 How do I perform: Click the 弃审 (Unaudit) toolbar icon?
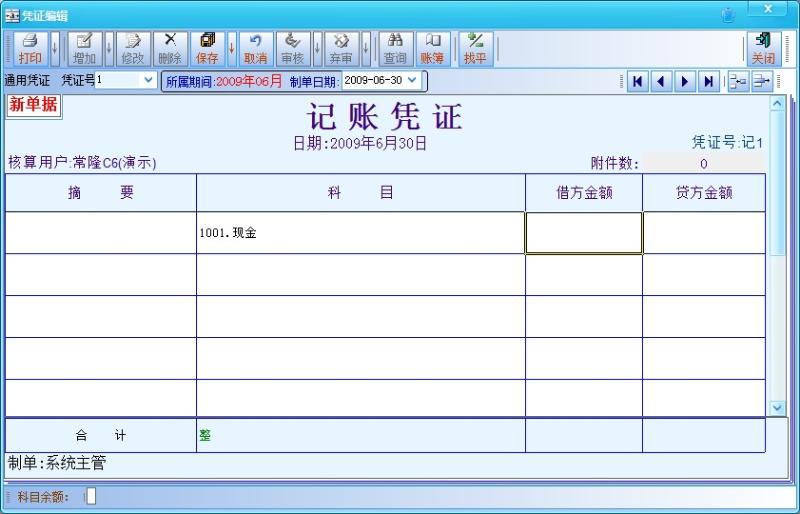(x=341, y=47)
